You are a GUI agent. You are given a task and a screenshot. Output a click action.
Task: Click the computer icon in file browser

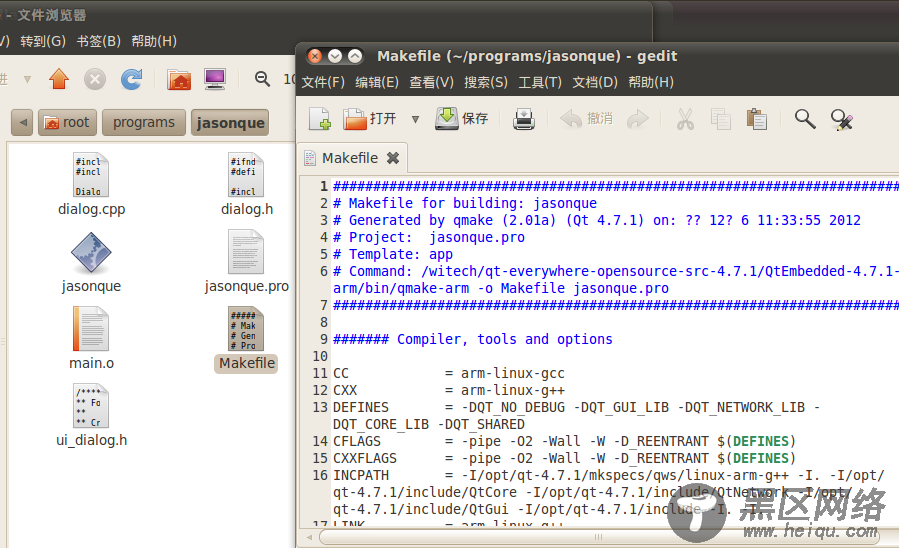(x=215, y=79)
